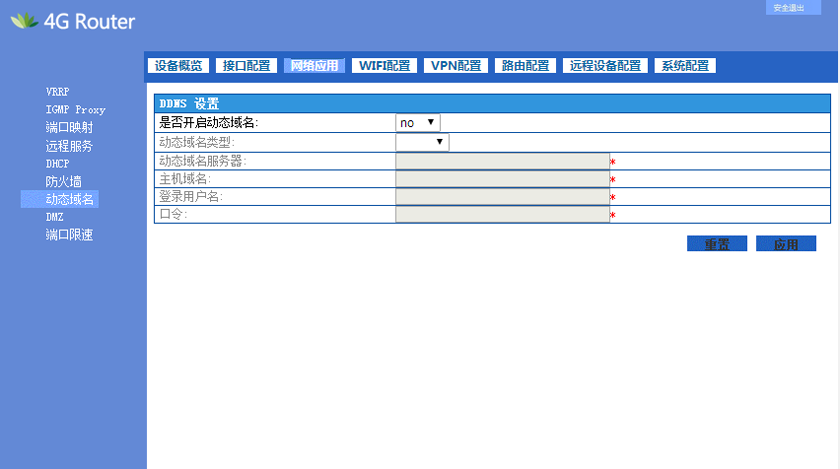The image size is (840, 469).
Task: Select the 路由配置 tab
Action: (525, 66)
